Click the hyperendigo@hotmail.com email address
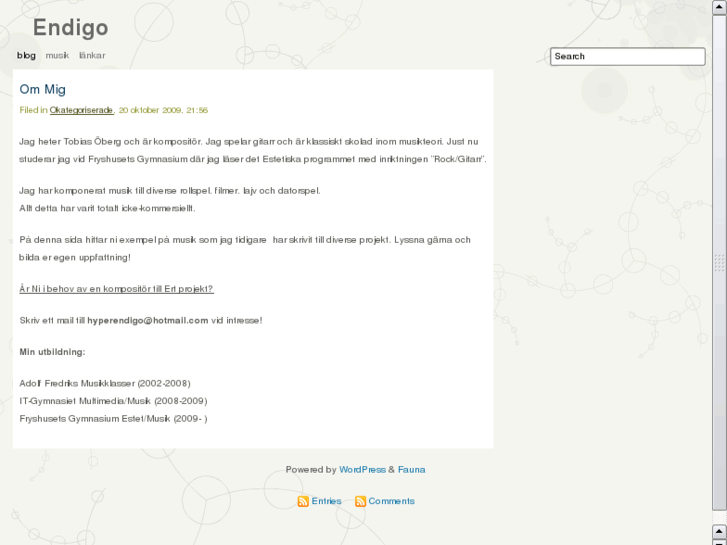The image size is (727, 545). click(x=147, y=320)
